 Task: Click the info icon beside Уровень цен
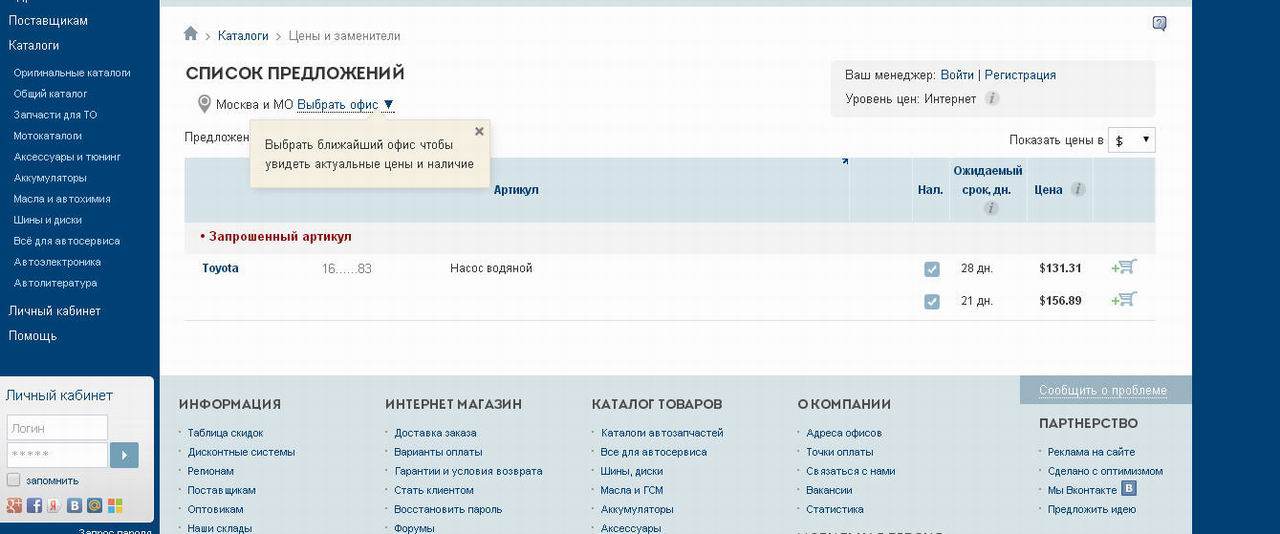point(992,99)
